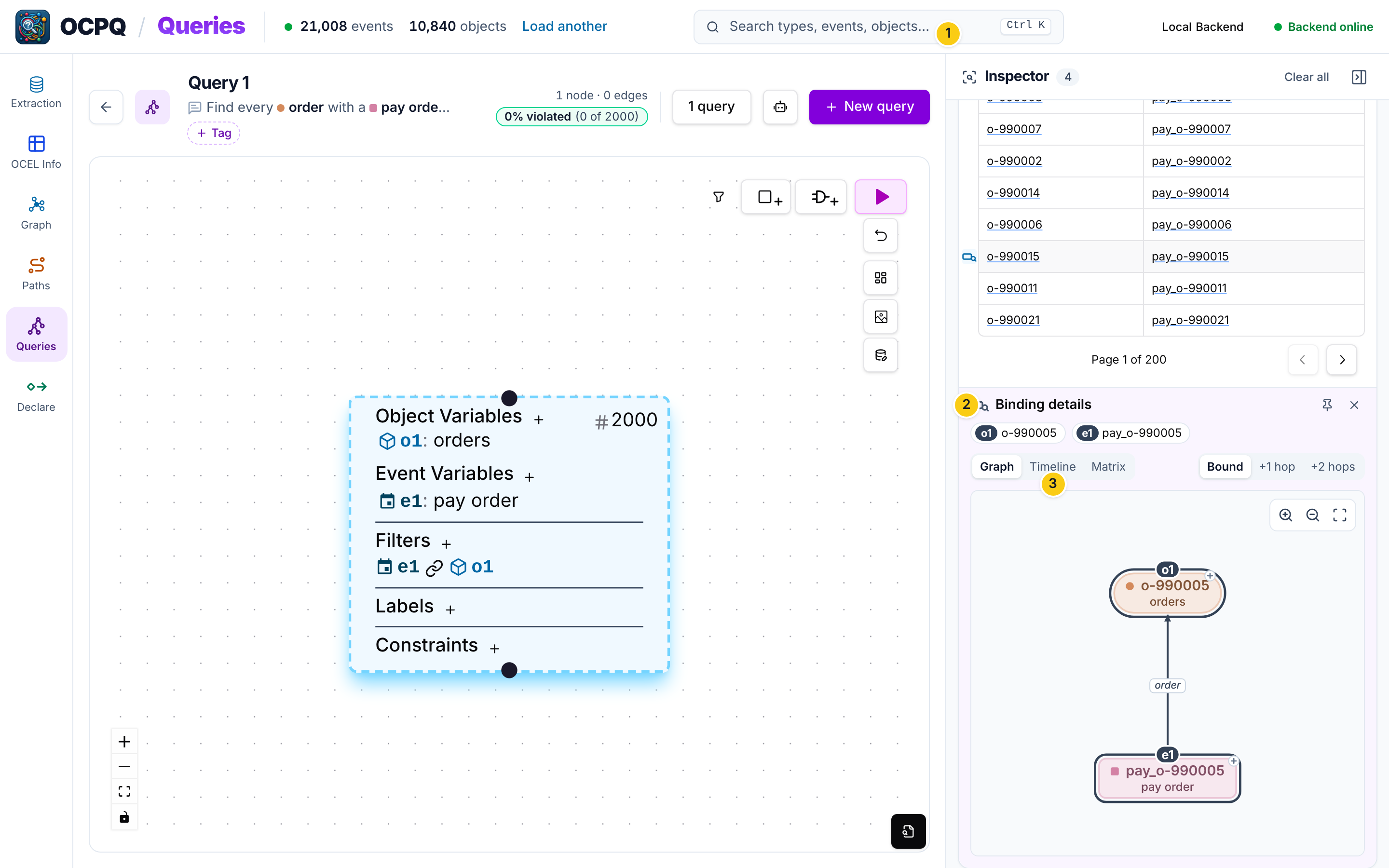Click the back arrow beside Query 1
This screenshot has height=868, width=1389.
coord(106,107)
